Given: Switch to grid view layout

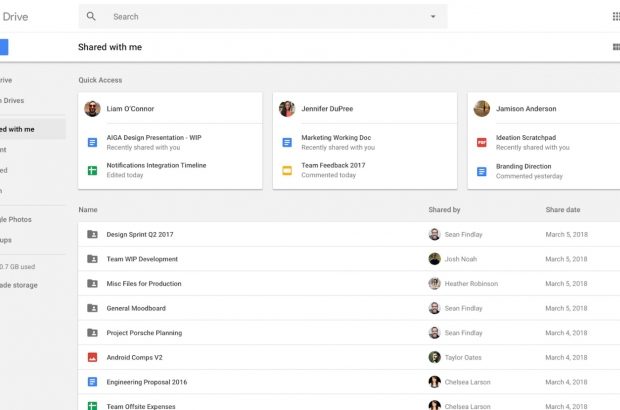Looking at the screenshot, I should (615, 47).
